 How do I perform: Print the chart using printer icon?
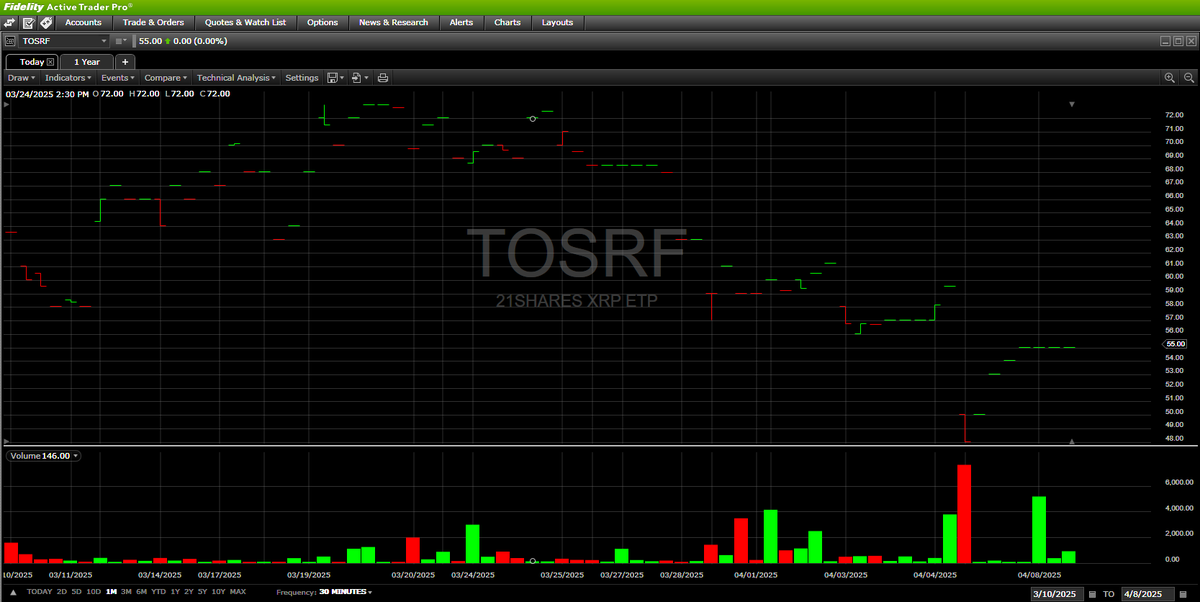382,77
